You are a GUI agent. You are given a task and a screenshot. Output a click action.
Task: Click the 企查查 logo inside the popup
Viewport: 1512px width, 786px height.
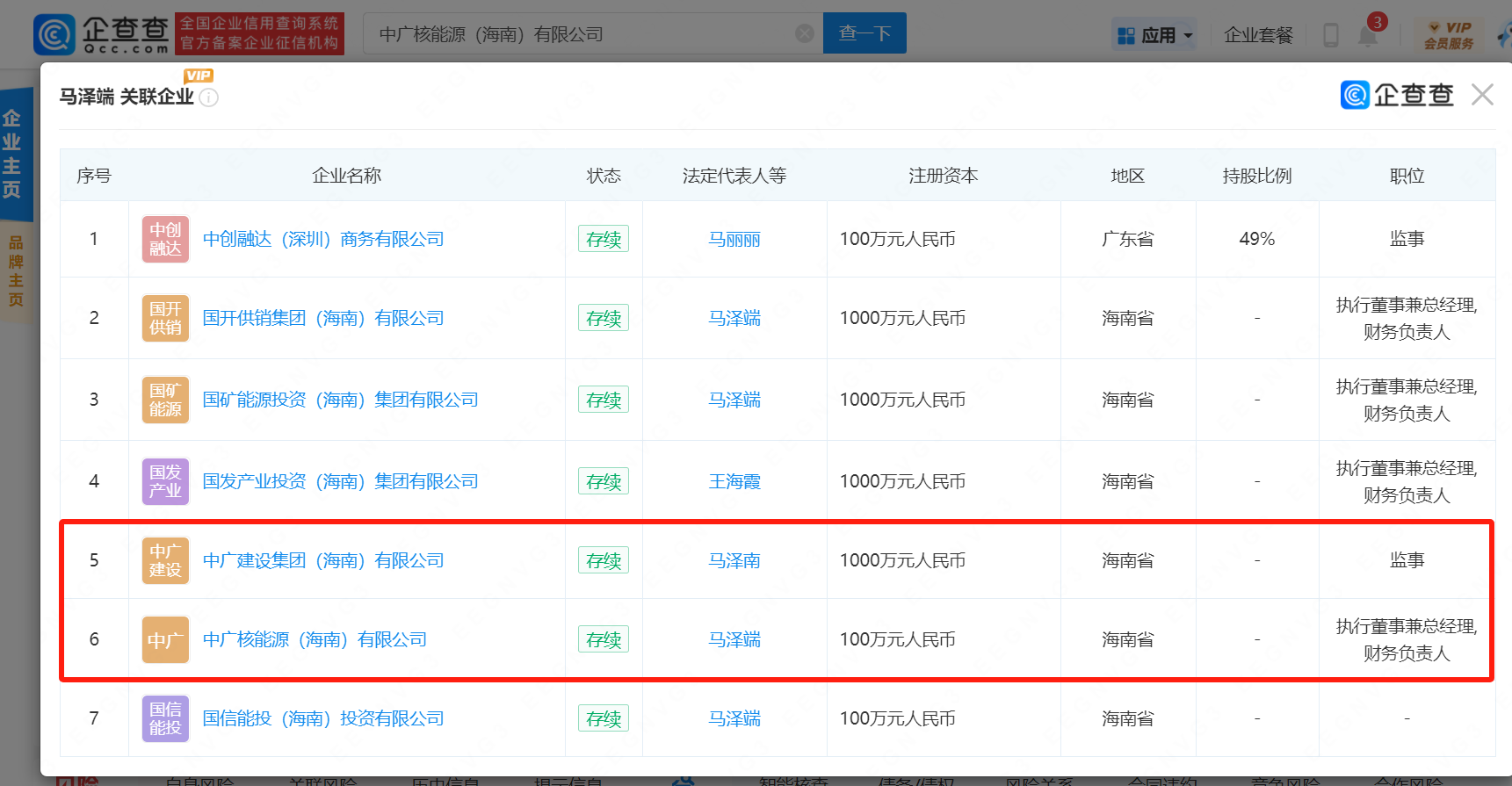coord(1397,94)
